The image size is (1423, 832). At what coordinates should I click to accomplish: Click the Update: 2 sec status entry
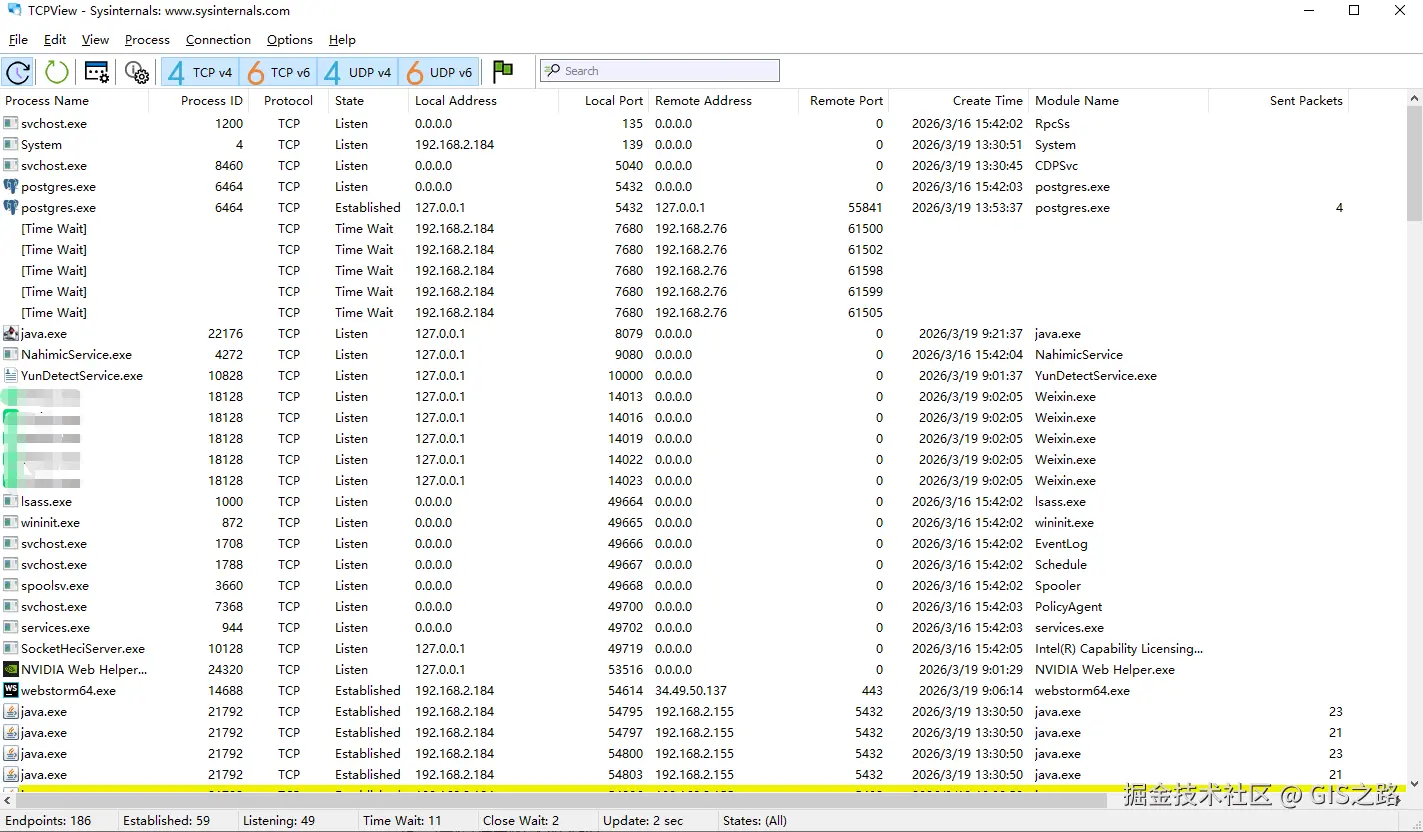(x=643, y=821)
